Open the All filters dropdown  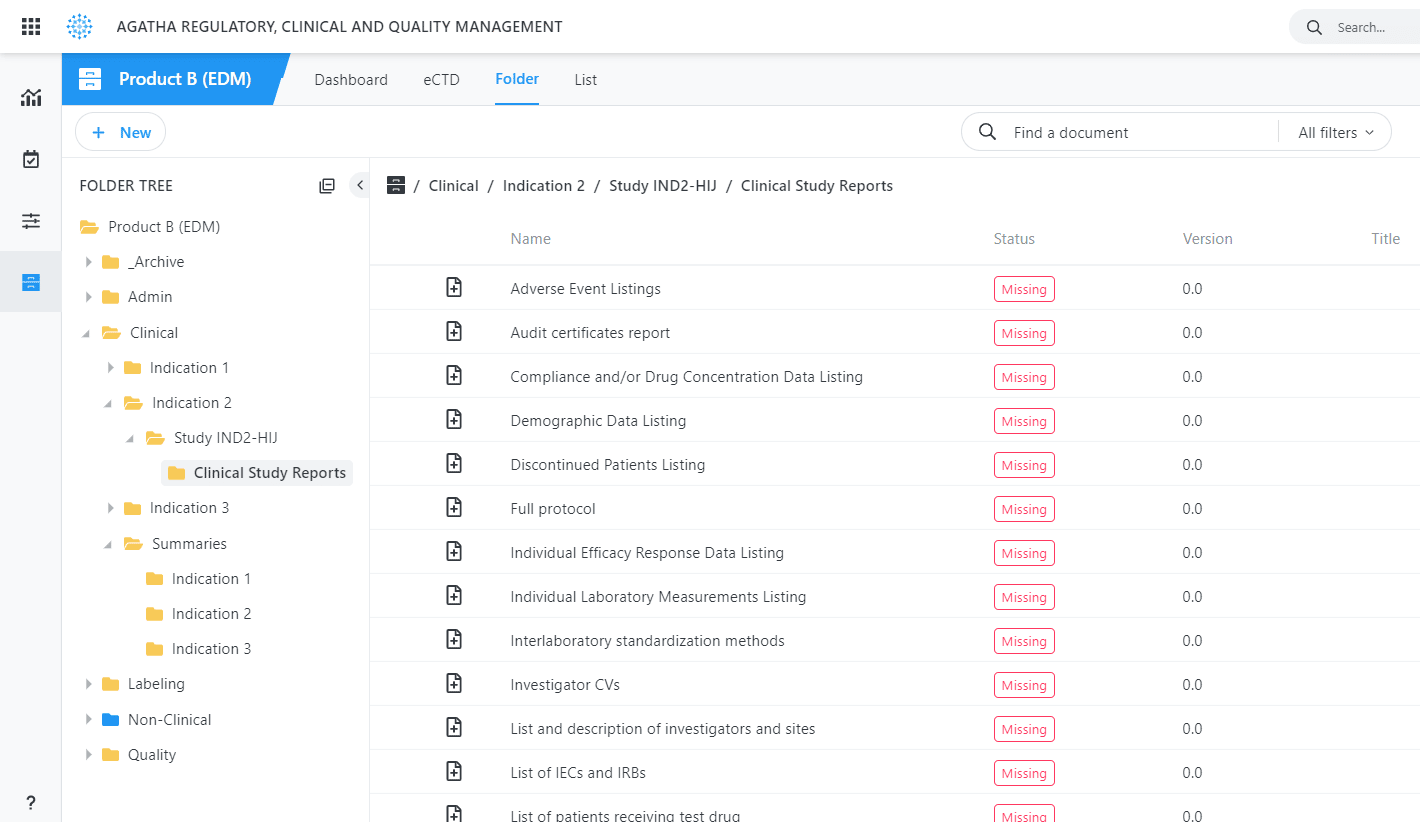pos(1335,132)
